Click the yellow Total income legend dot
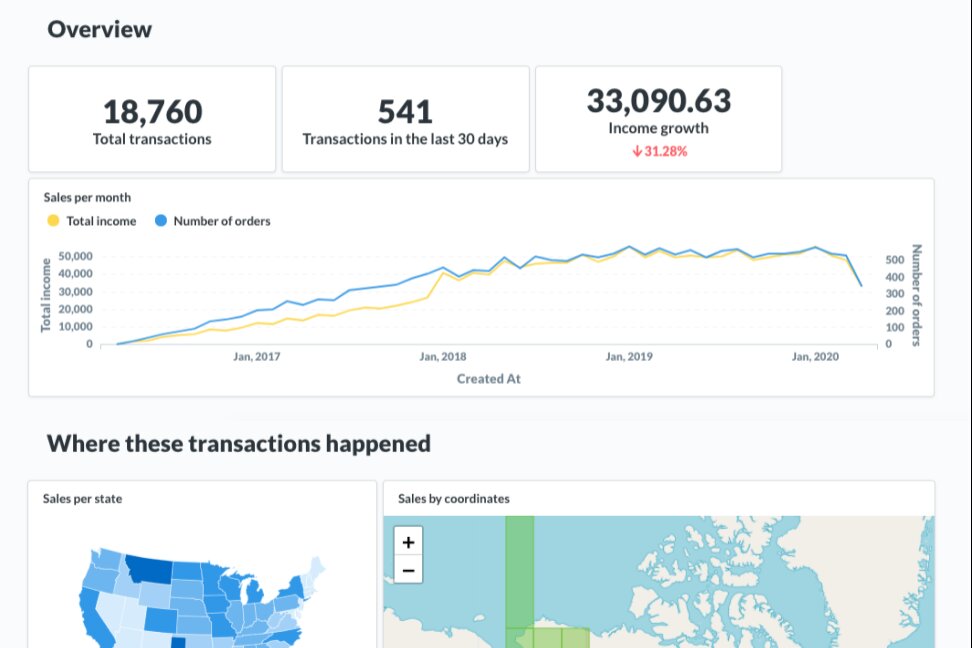Viewport: 972px width, 648px height. 52,221
